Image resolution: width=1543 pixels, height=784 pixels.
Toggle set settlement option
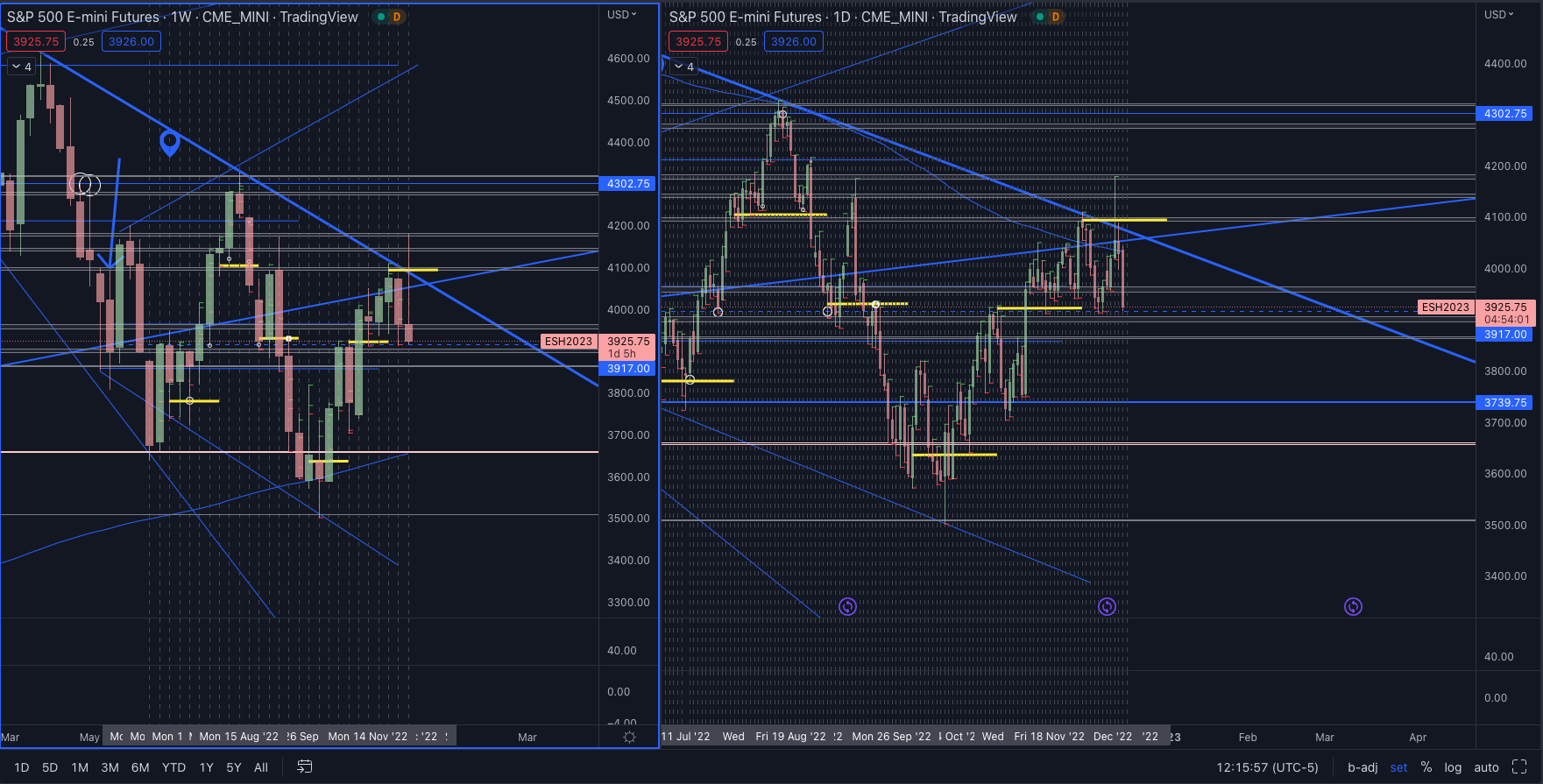(1398, 767)
